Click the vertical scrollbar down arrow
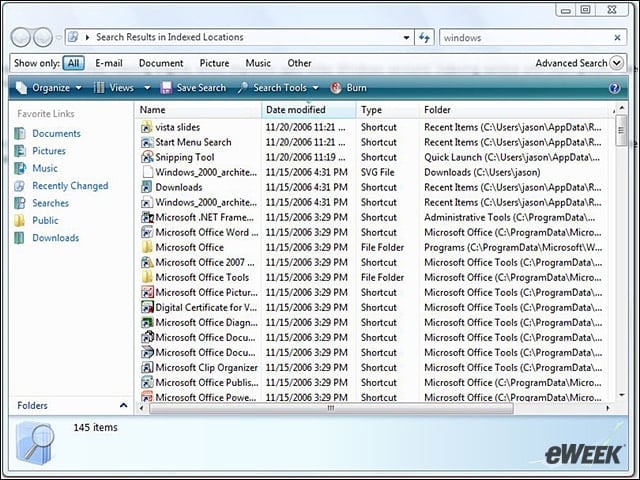 pos(621,395)
